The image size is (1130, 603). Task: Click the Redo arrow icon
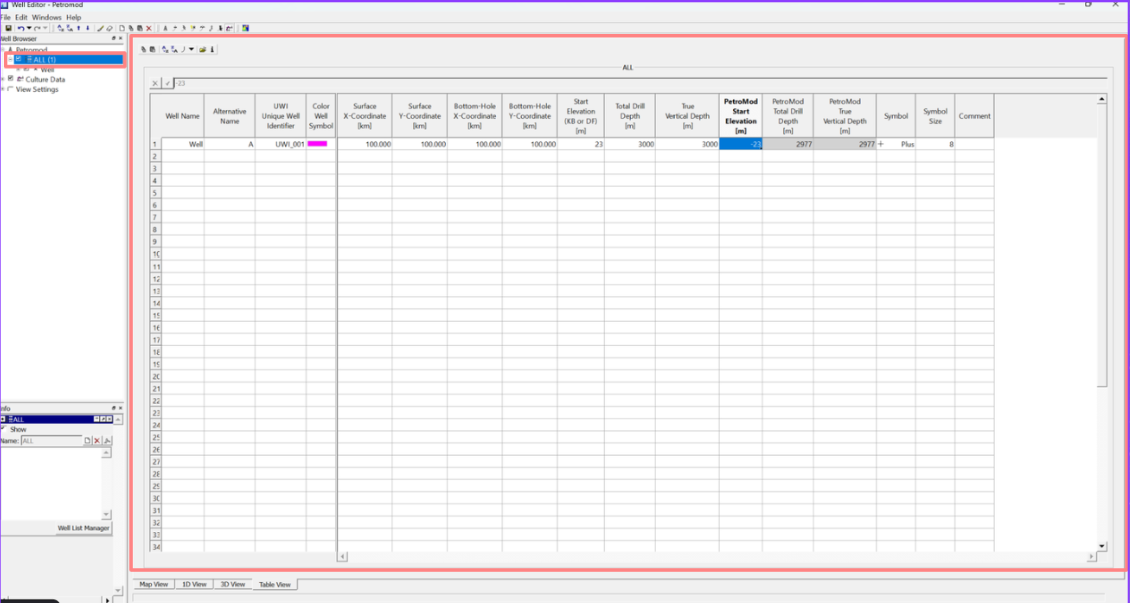(x=37, y=28)
